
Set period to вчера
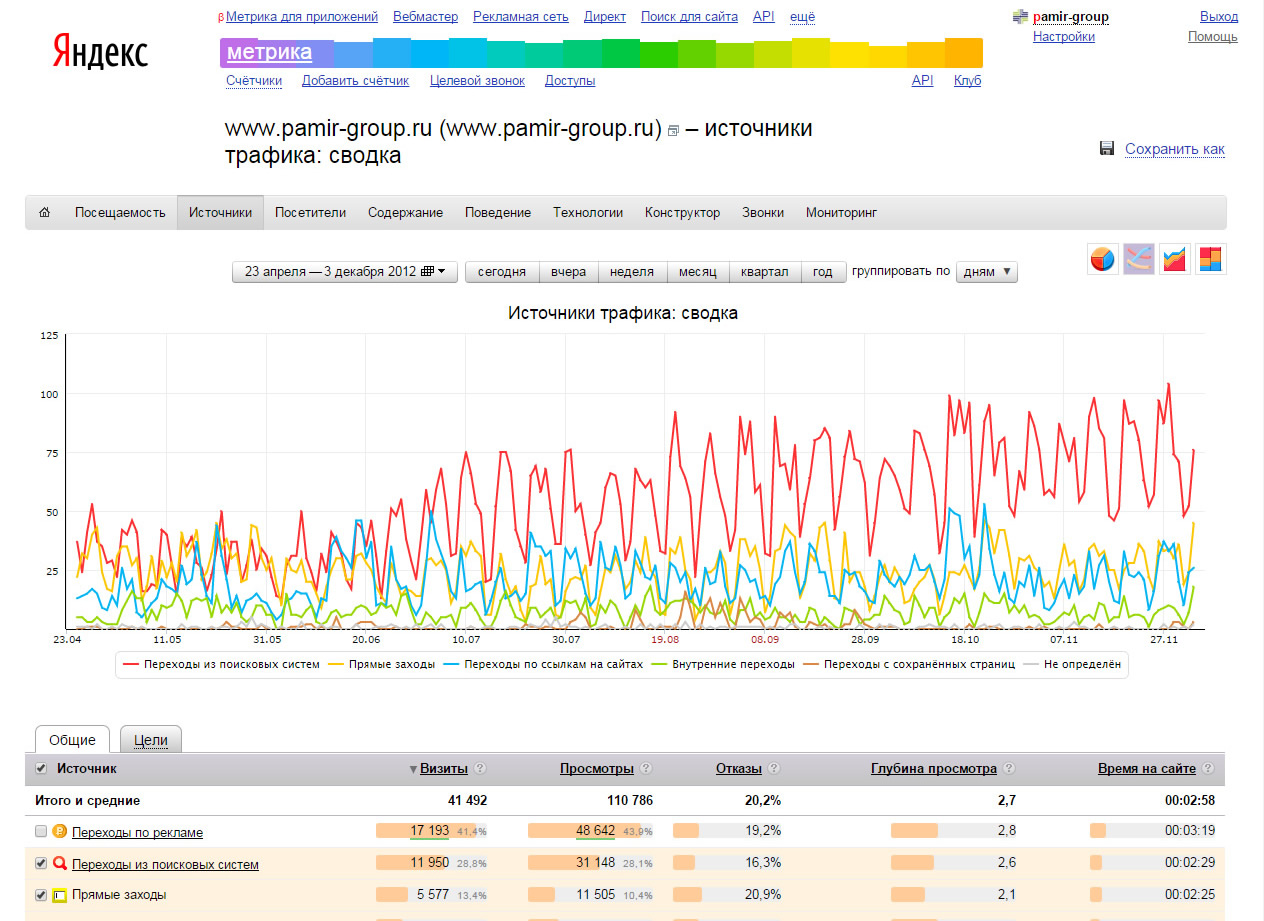568,271
